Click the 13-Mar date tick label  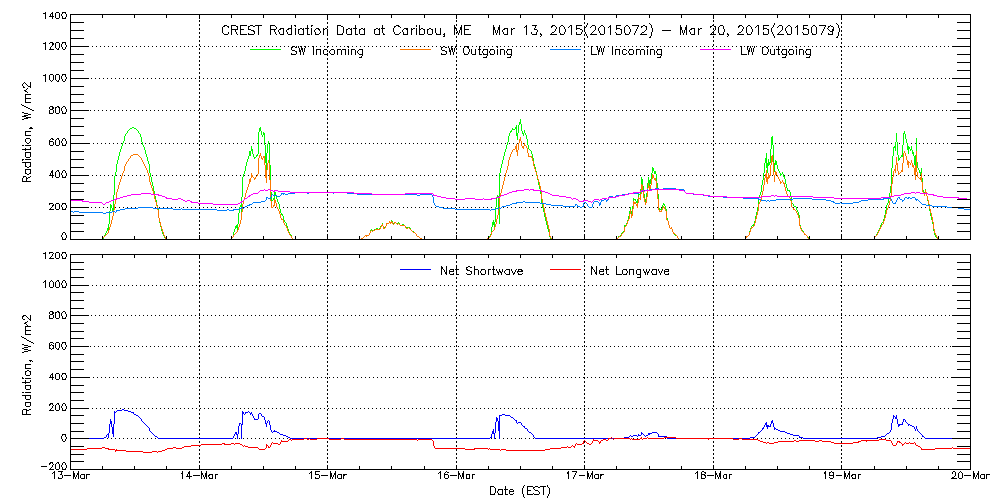tap(71, 476)
